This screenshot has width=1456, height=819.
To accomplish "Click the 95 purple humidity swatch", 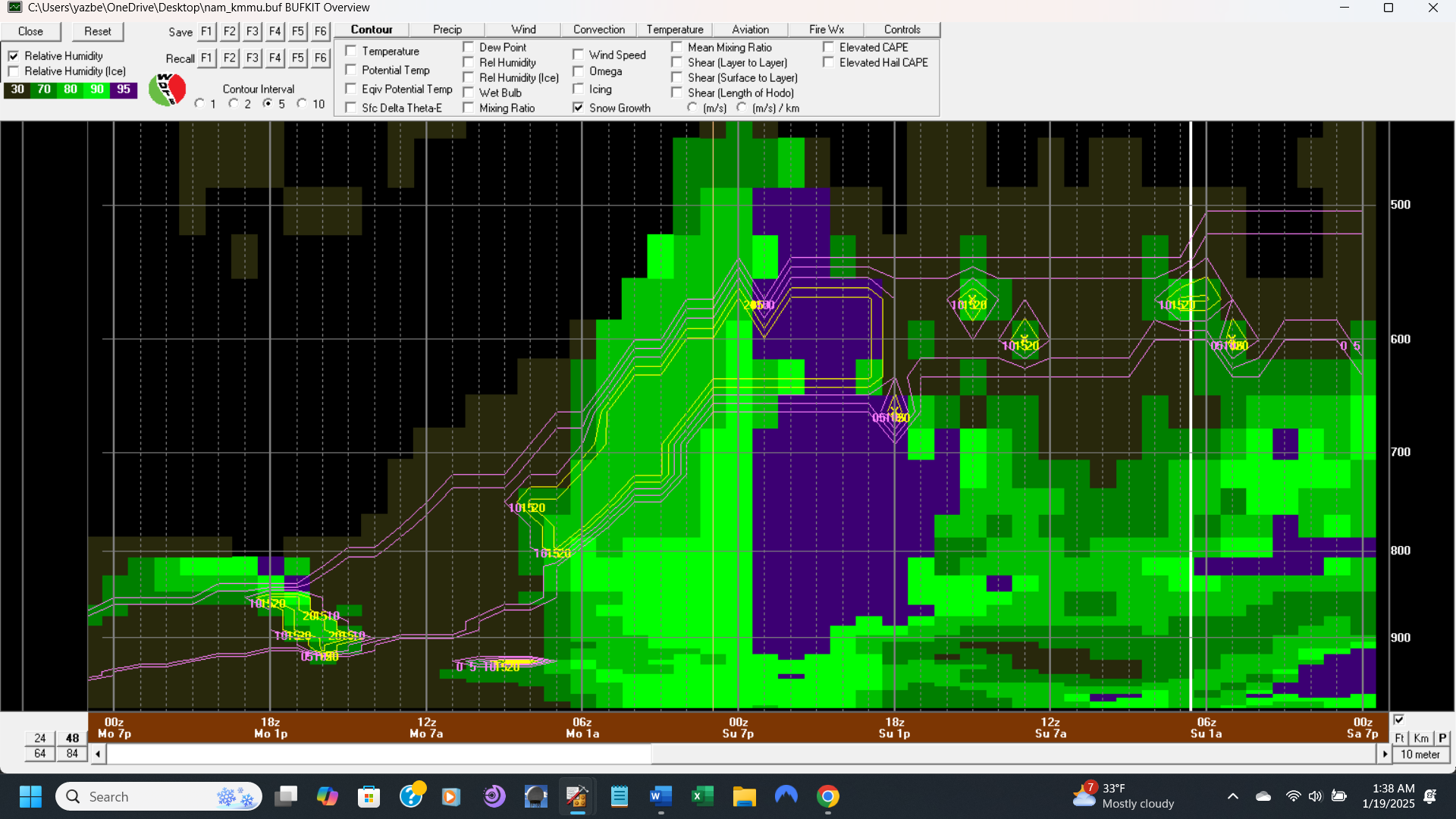I will [124, 89].
